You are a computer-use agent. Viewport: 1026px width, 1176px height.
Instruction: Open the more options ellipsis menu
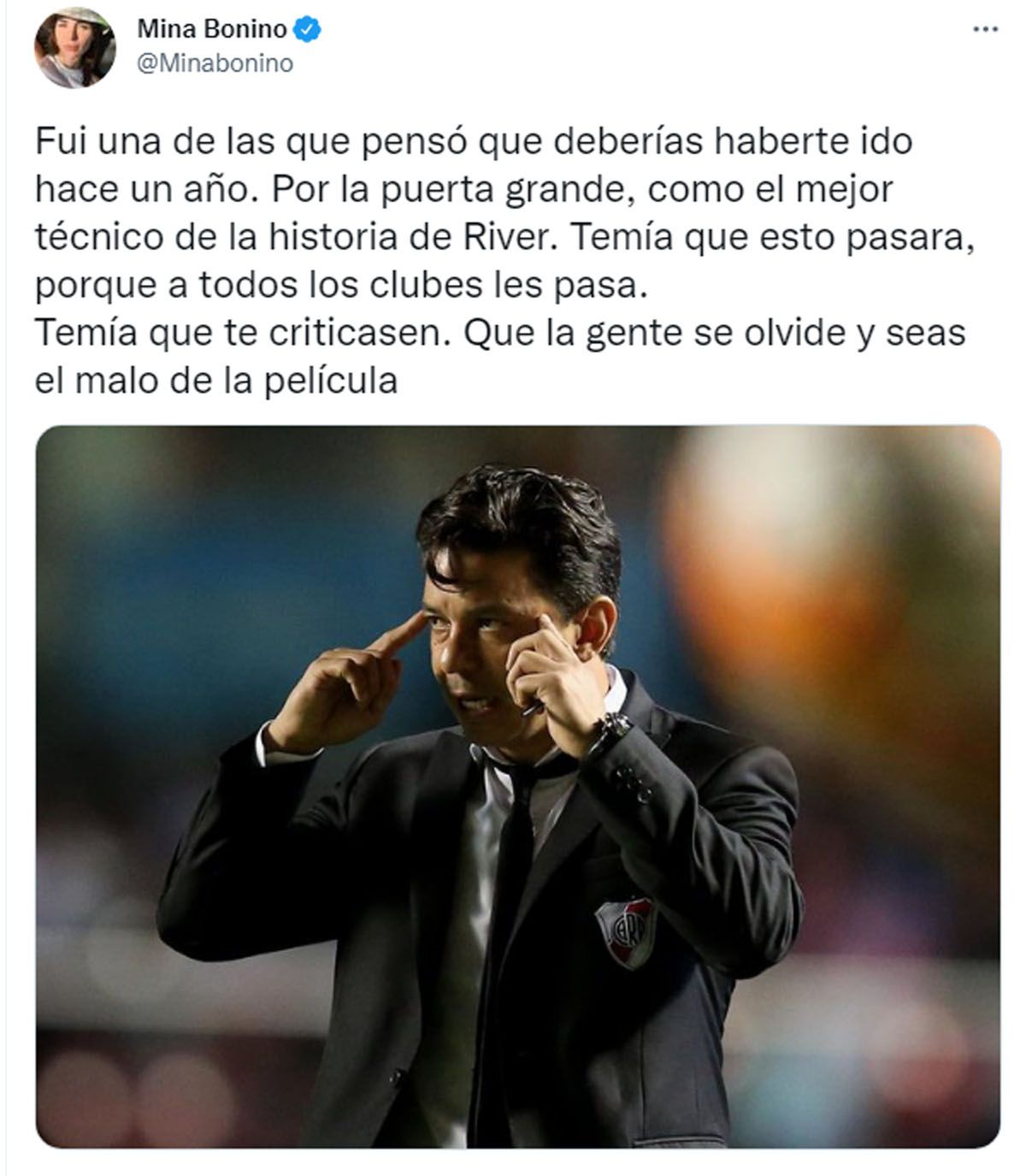coord(986,29)
